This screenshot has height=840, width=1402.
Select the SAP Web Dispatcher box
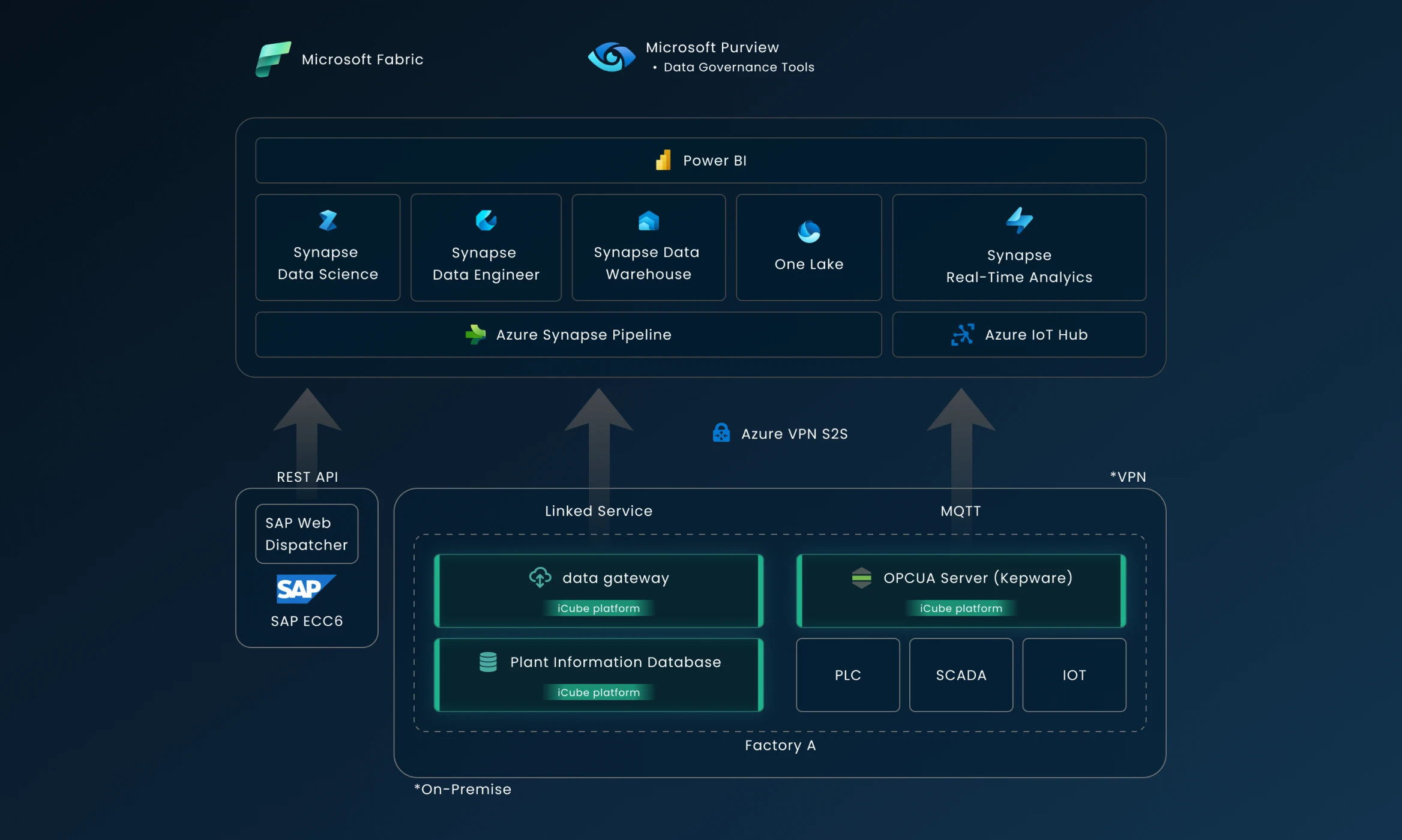307,533
